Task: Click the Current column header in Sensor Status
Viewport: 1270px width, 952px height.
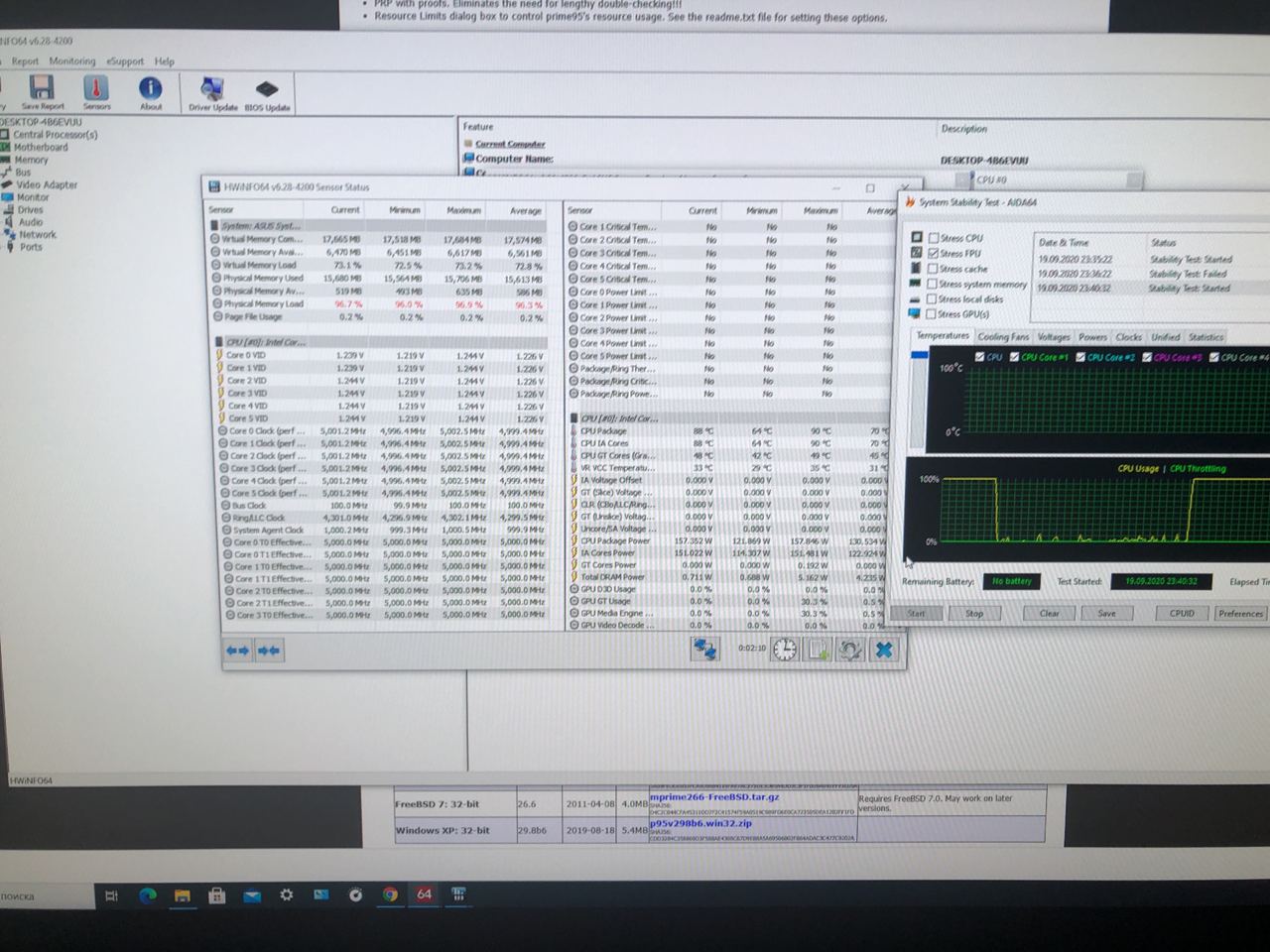Action: pos(345,210)
